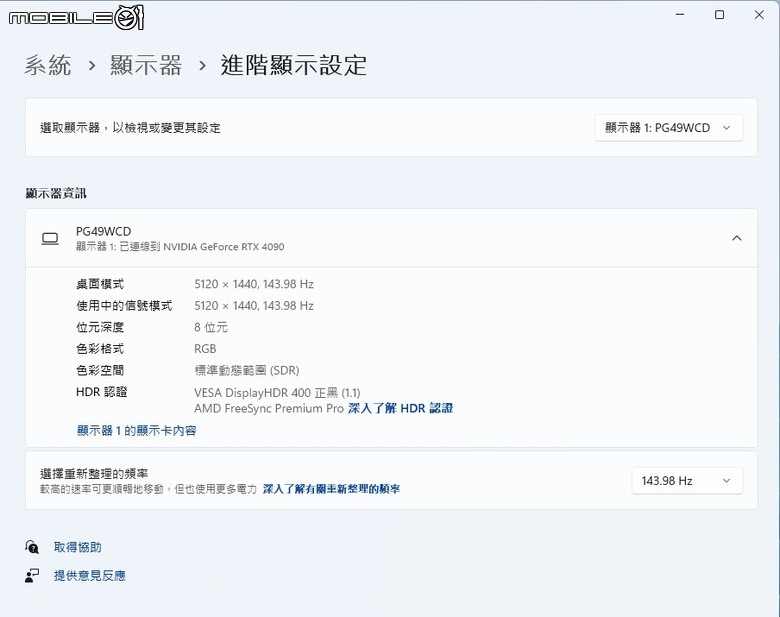Select the 桌面模式 value 5120 × 1440
Image resolution: width=780 pixels, height=617 pixels.
pyautogui.click(x=254, y=284)
